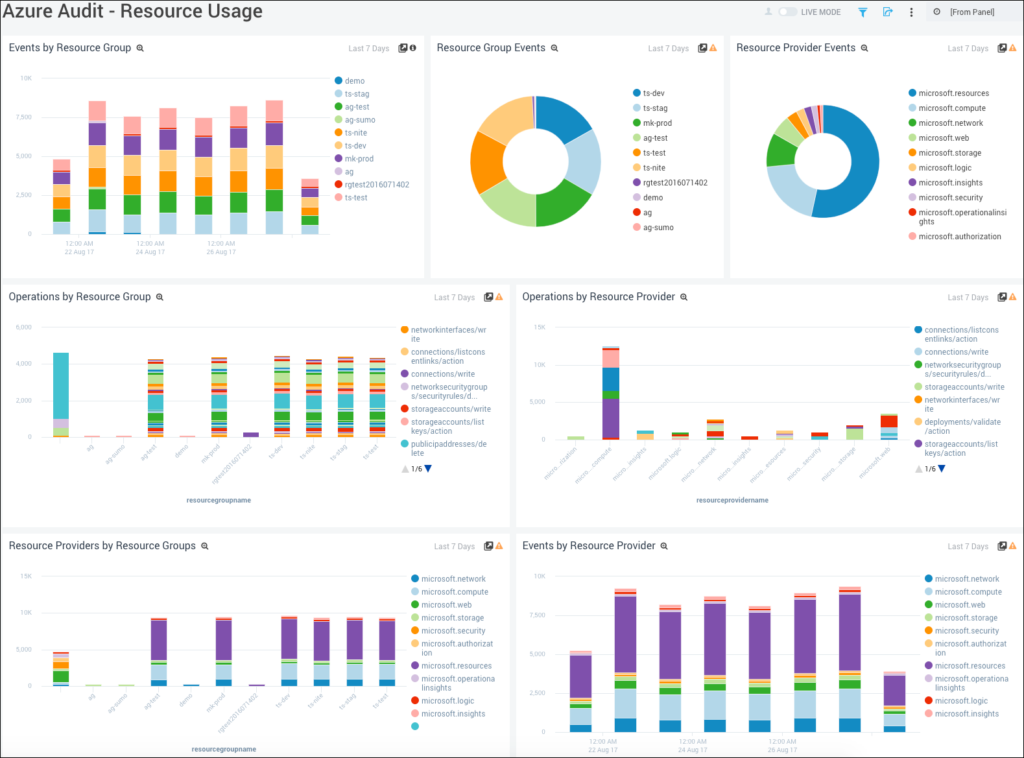Screen dimensions: 1024x758
Task: Toggle microsoft.authorization in Resource Provider Events legend
Action: (955, 237)
